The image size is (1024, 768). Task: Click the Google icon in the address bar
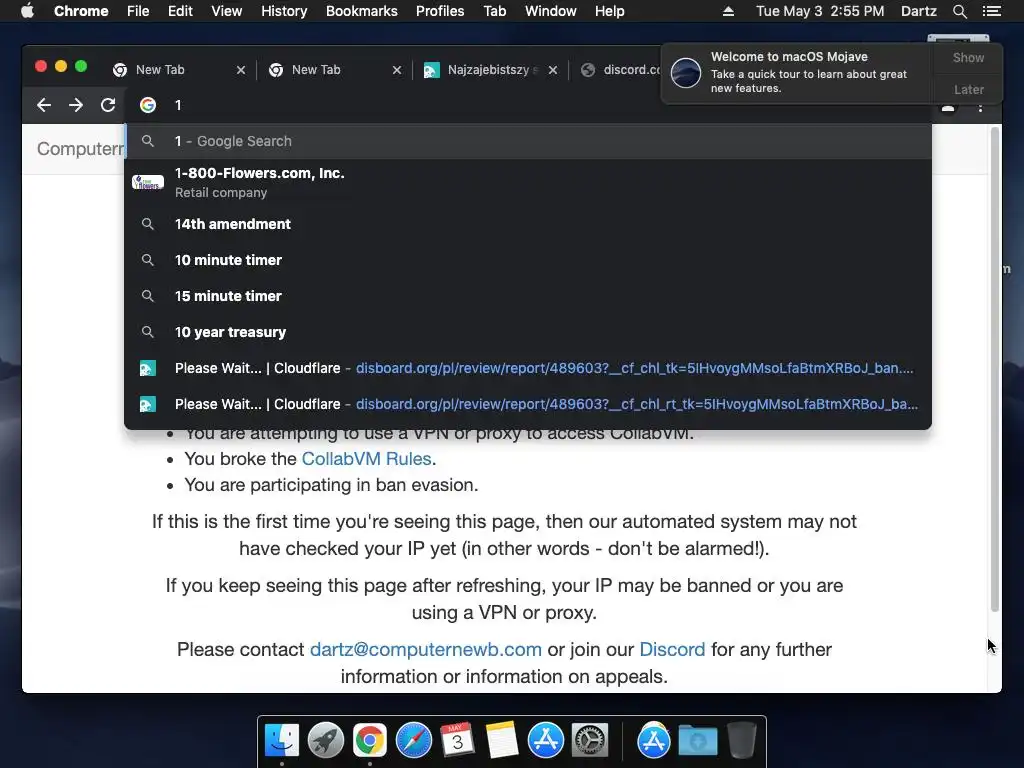148,105
